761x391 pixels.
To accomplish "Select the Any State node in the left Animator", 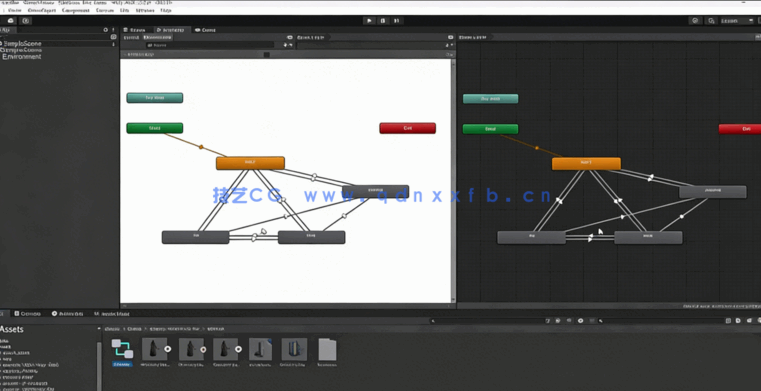I will tap(155, 98).
